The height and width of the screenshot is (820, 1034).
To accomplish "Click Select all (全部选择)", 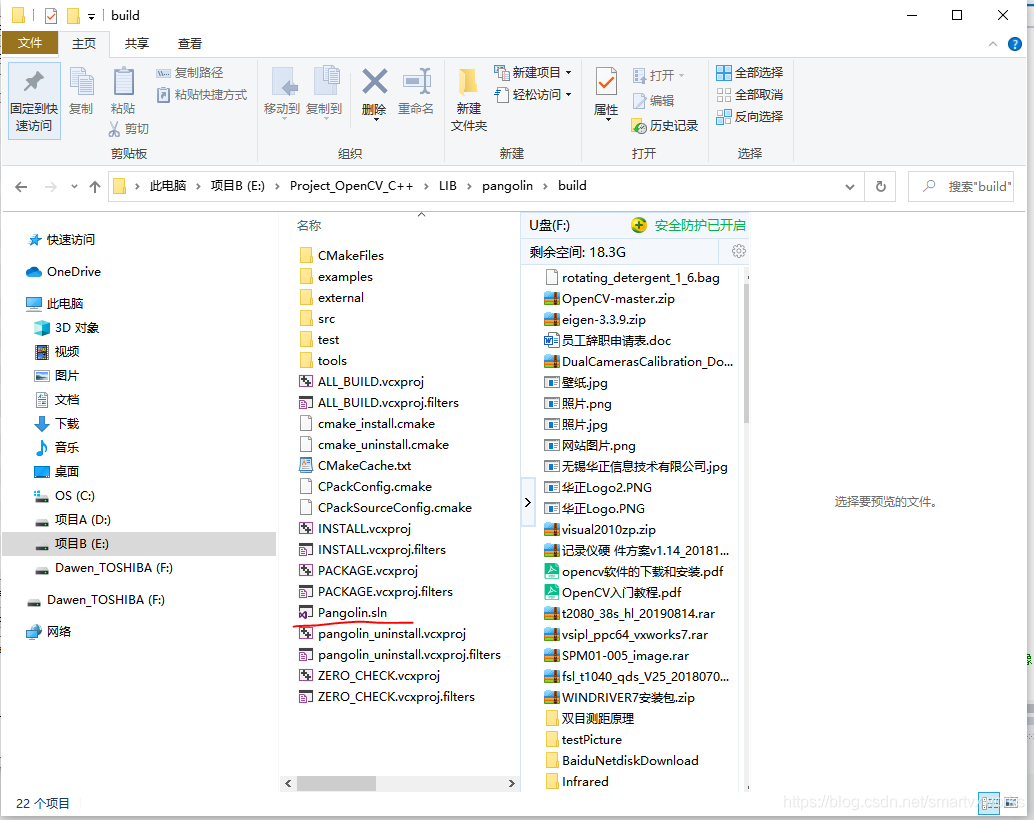I will pos(750,73).
